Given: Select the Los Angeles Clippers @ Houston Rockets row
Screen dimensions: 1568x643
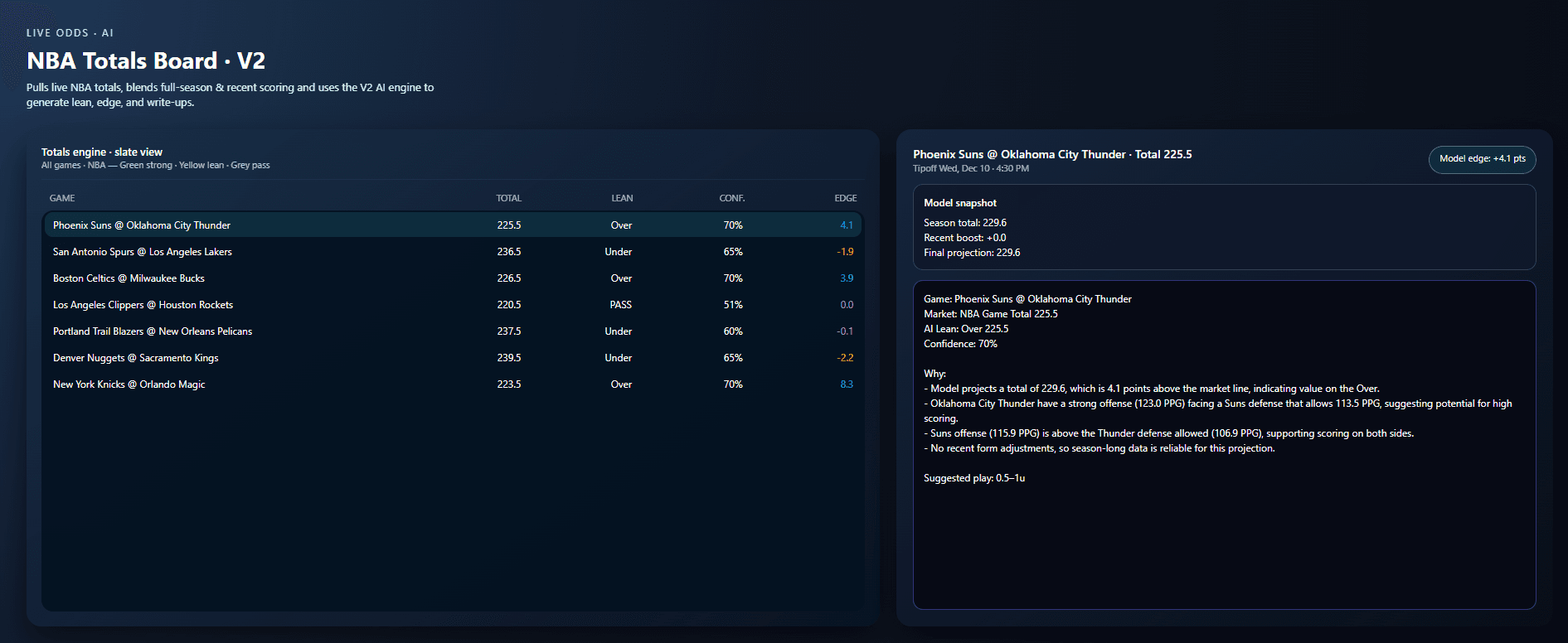Looking at the screenshot, I should (x=453, y=304).
